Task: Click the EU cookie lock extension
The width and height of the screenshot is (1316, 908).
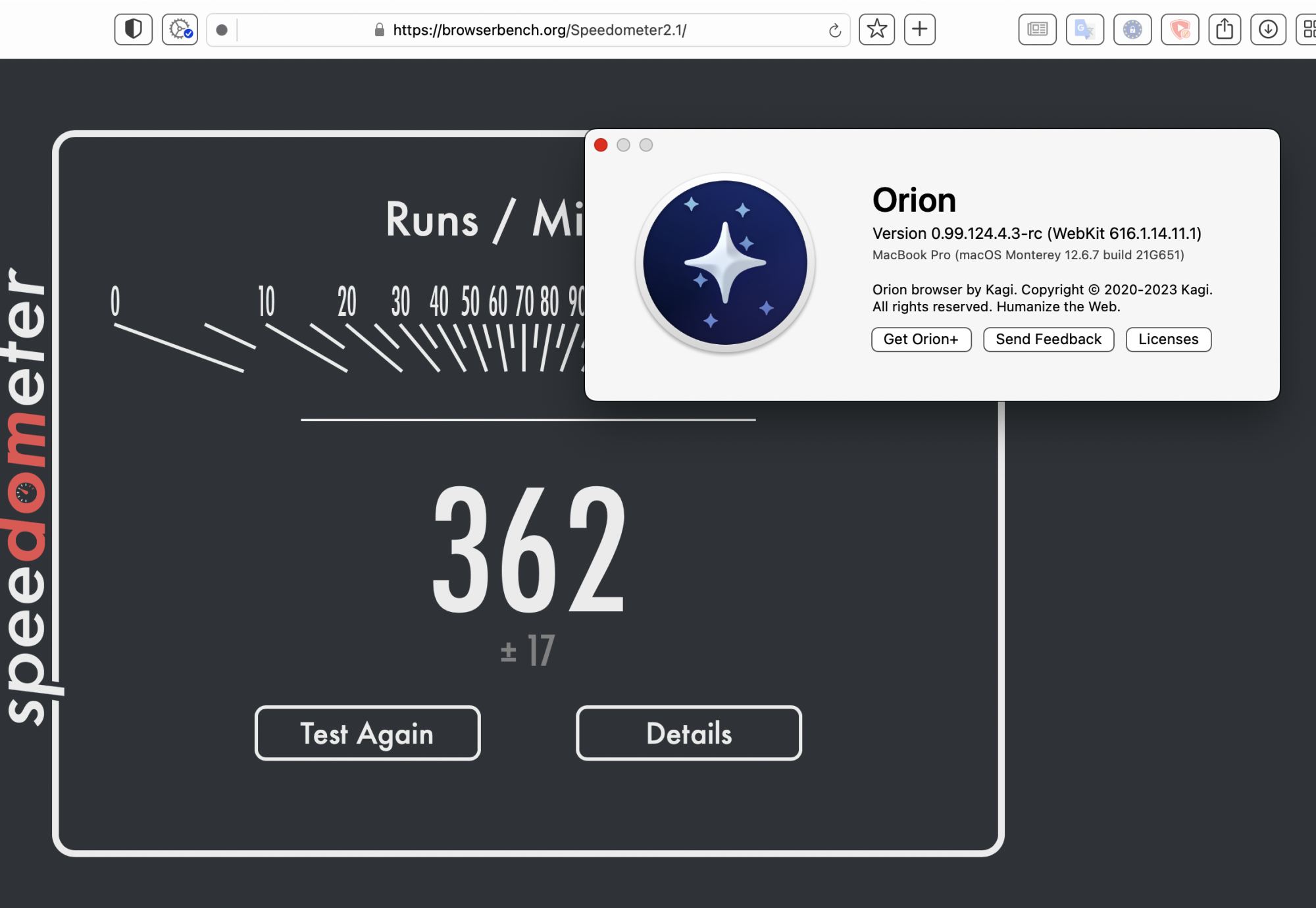Action: pos(1132,30)
